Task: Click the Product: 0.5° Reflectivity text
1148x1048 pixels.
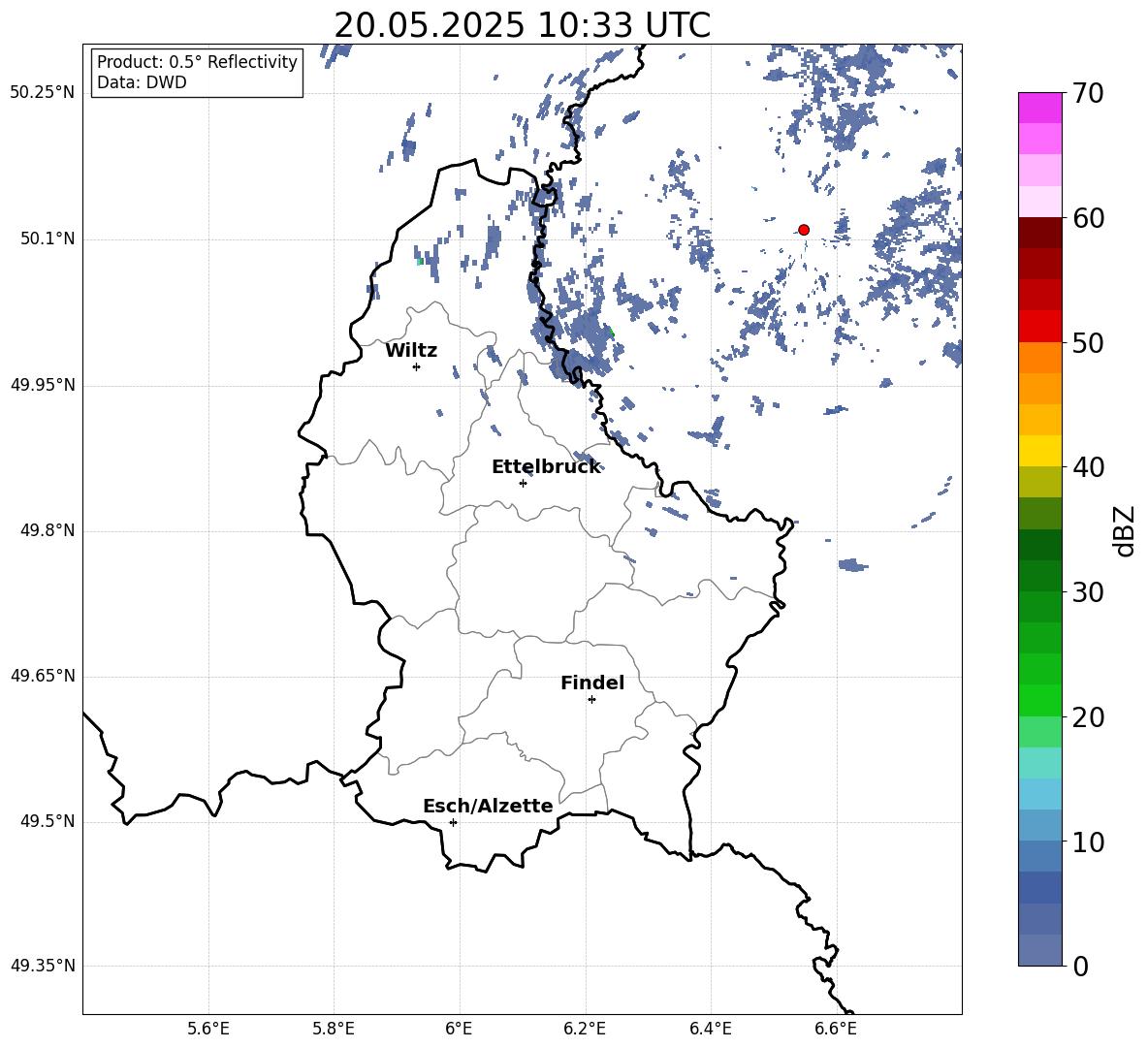Action: click(197, 62)
